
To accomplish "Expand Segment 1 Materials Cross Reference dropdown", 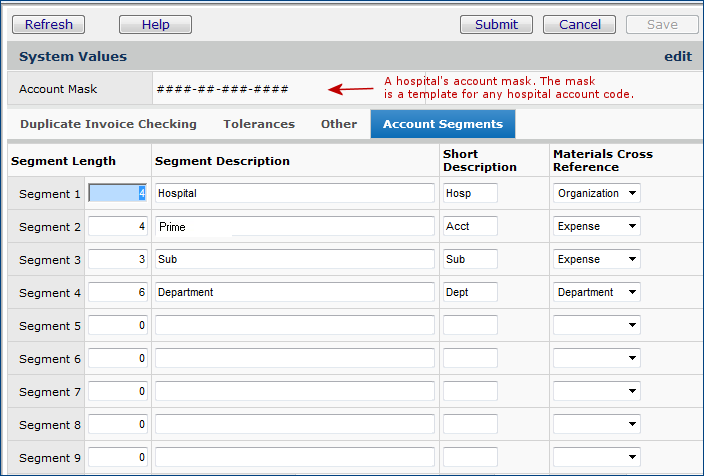I will [597, 193].
